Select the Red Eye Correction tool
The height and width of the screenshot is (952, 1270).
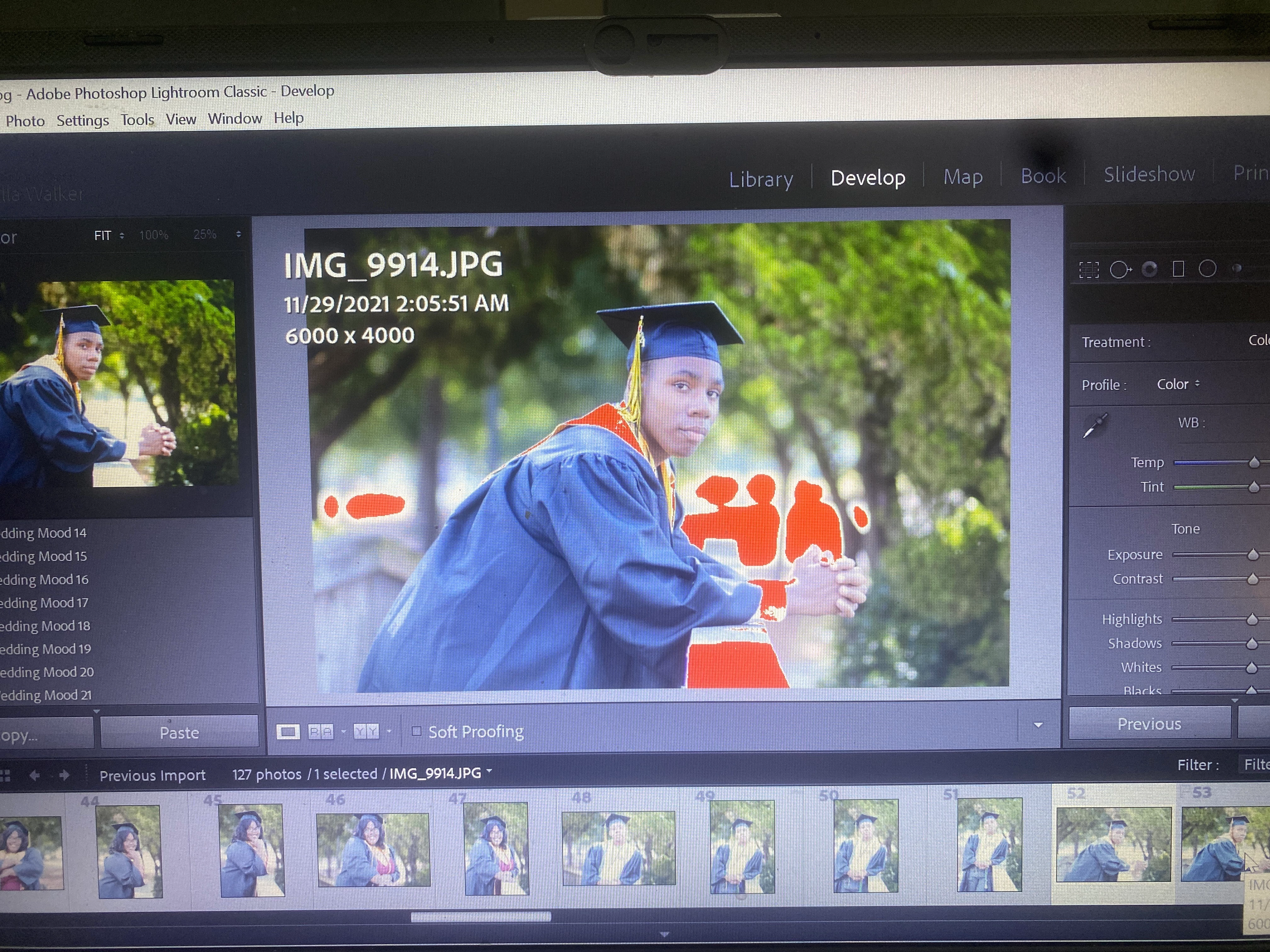(1149, 269)
